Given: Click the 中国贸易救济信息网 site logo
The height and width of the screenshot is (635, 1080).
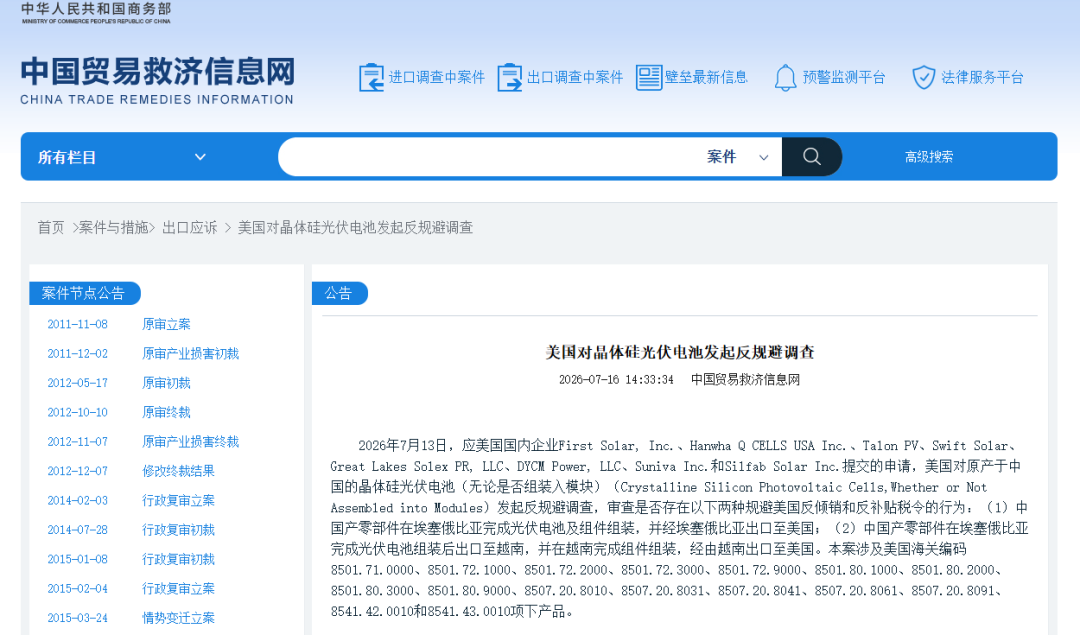Looking at the screenshot, I should (158, 81).
